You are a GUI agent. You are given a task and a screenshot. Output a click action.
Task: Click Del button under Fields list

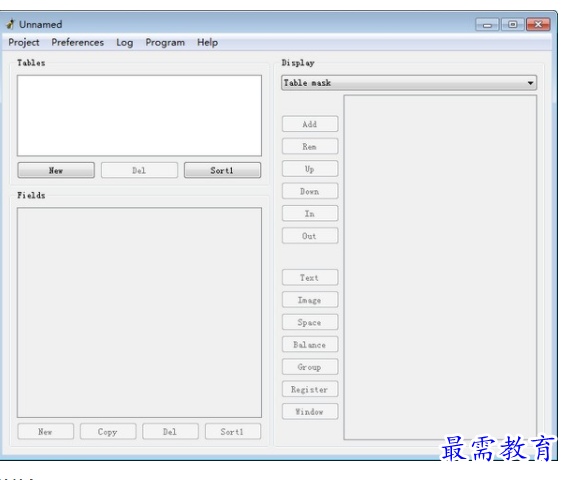pyautogui.click(x=170, y=432)
